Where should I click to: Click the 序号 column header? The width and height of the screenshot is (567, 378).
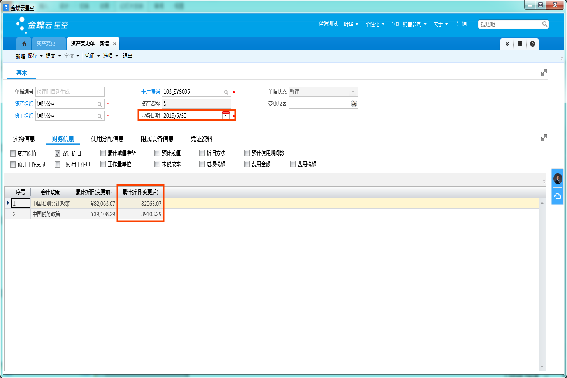click(x=20, y=192)
